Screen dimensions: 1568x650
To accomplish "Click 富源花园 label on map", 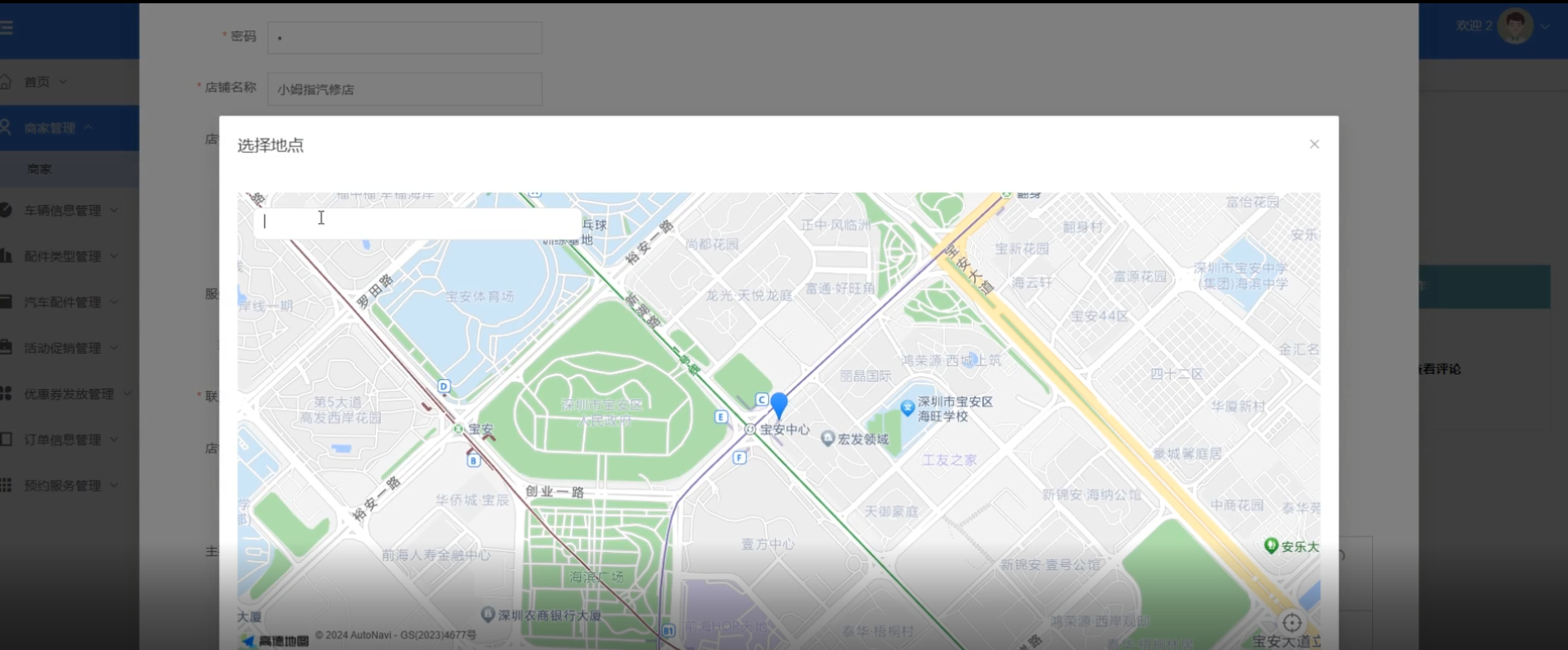I will 1140,276.
